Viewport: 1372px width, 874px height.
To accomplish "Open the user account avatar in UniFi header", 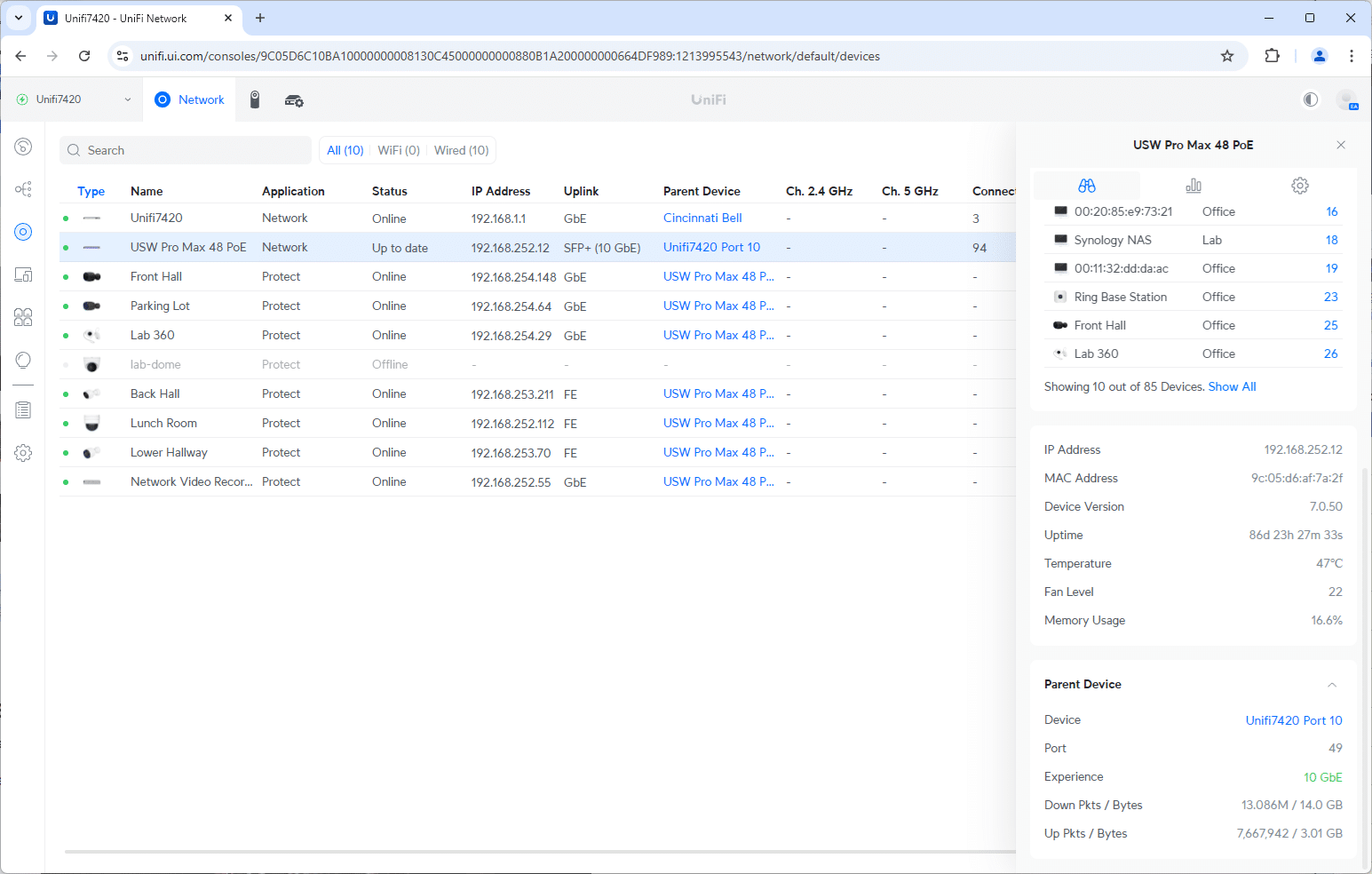I will [1347, 99].
